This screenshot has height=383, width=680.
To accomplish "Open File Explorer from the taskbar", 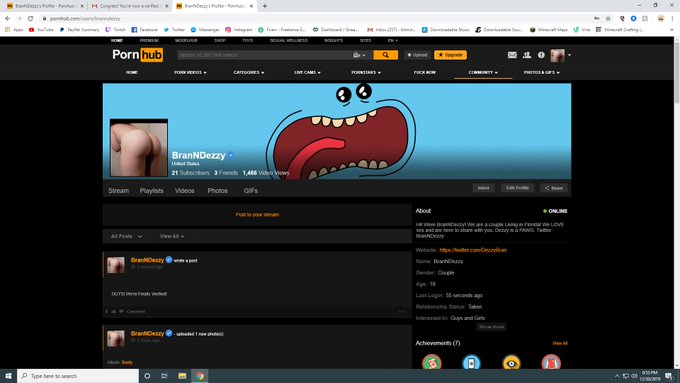I will coord(182,376).
